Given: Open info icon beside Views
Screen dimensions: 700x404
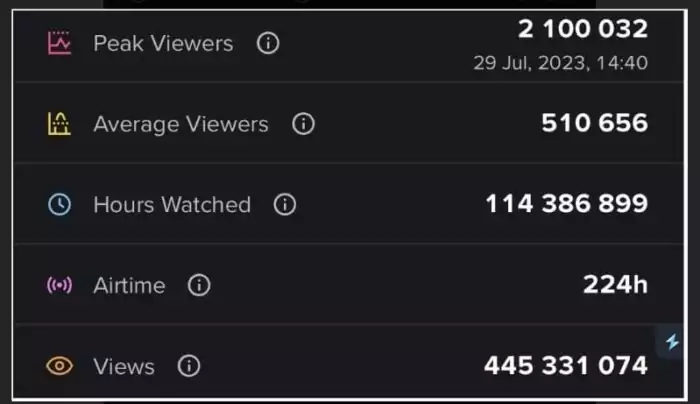Looking at the screenshot, I should (189, 366).
